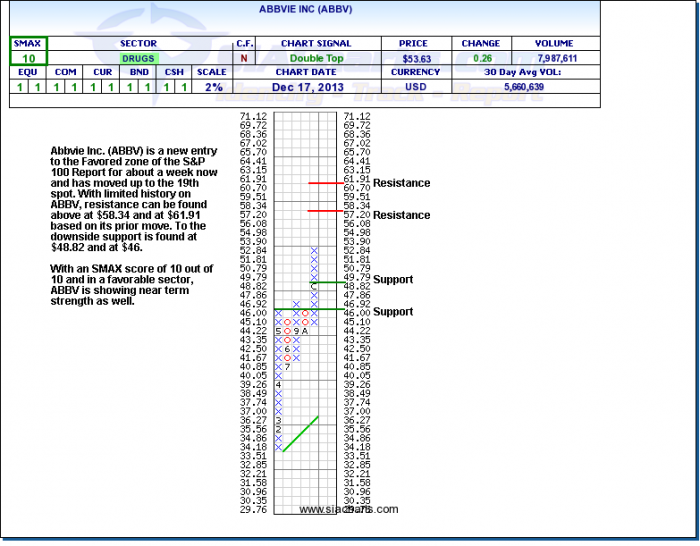
Task: Click the rising green trend line
Action: pyautogui.click(x=301, y=433)
